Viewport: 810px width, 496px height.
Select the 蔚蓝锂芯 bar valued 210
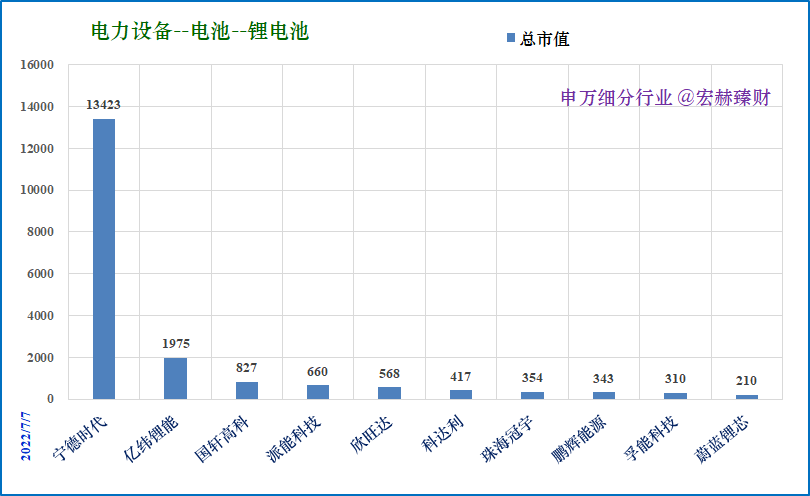747,397
